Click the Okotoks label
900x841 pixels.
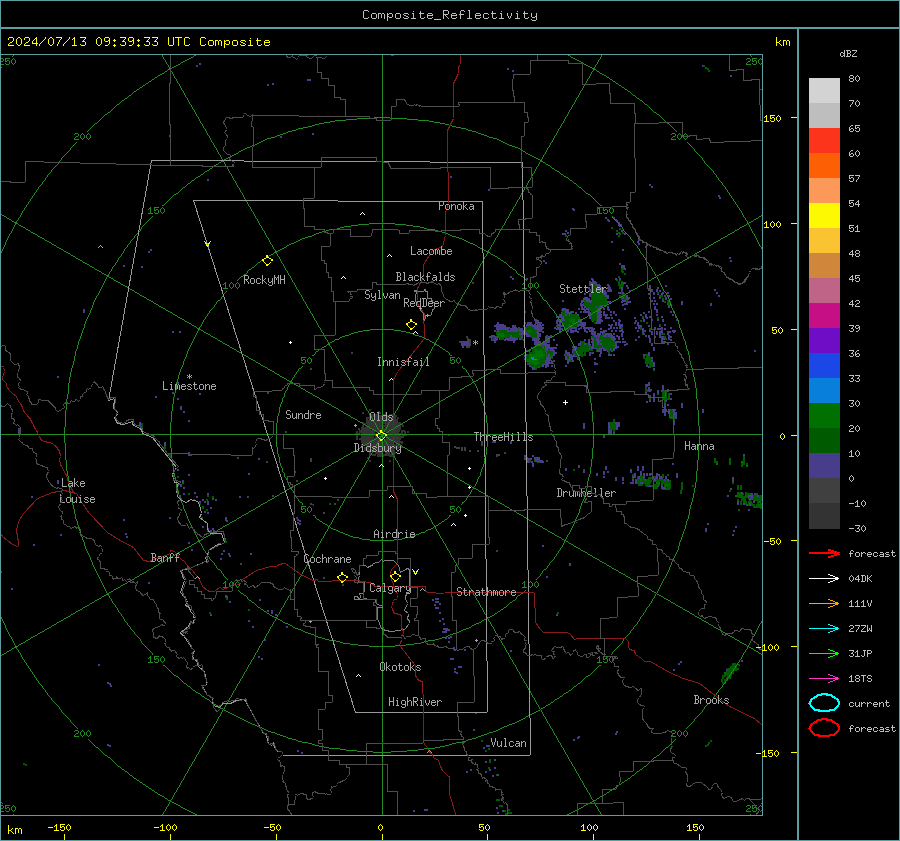click(400, 666)
